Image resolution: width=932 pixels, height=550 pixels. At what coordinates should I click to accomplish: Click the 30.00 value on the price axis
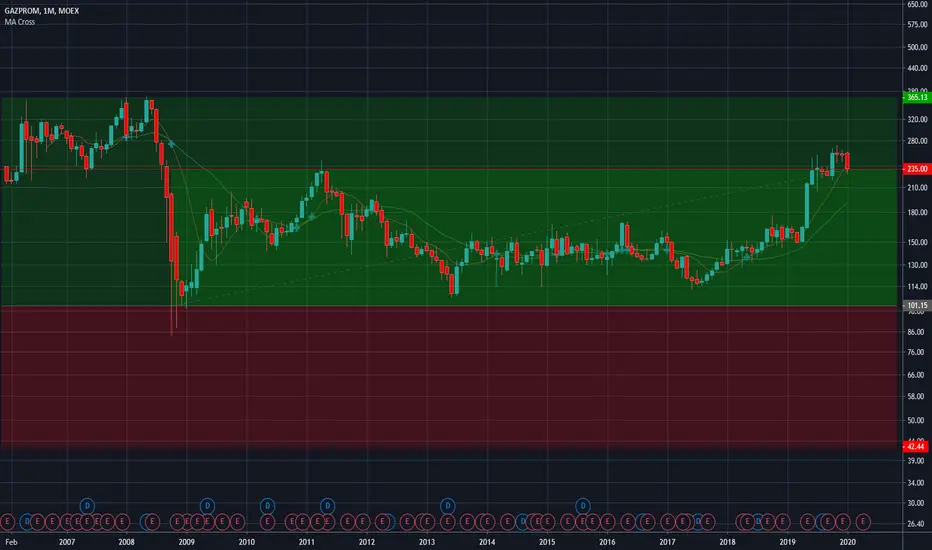[916, 502]
